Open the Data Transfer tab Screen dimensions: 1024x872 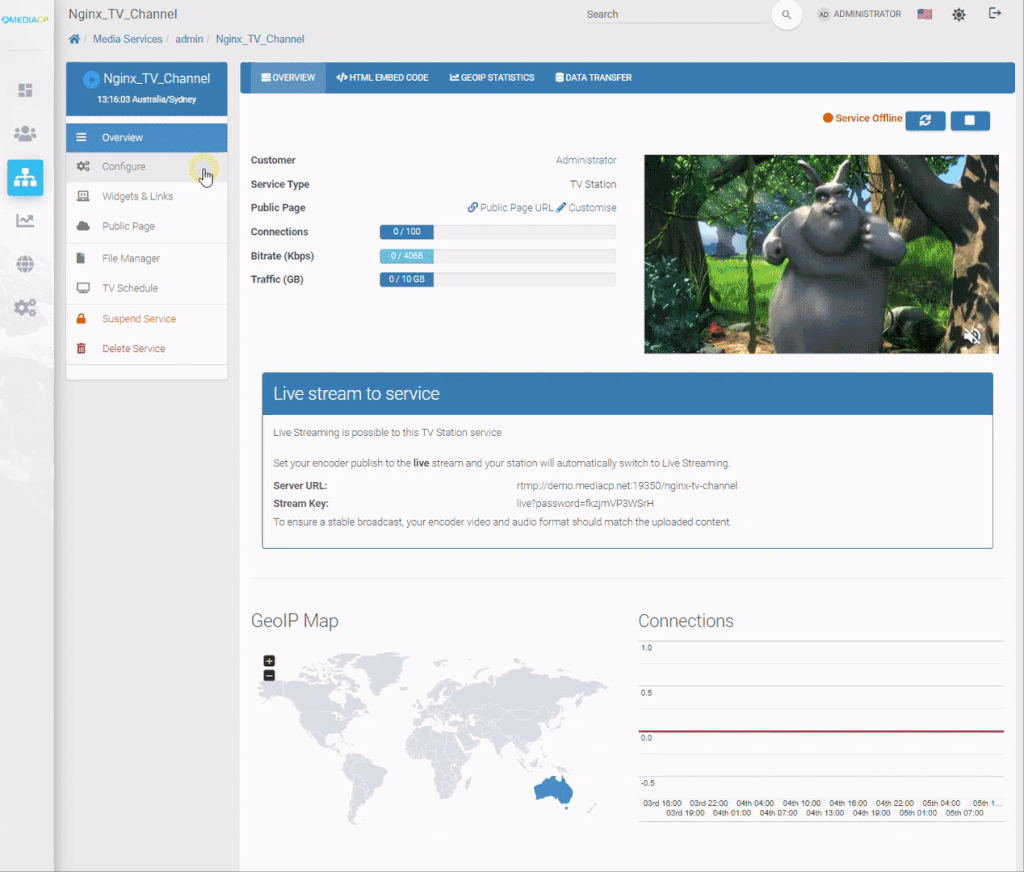pos(593,78)
